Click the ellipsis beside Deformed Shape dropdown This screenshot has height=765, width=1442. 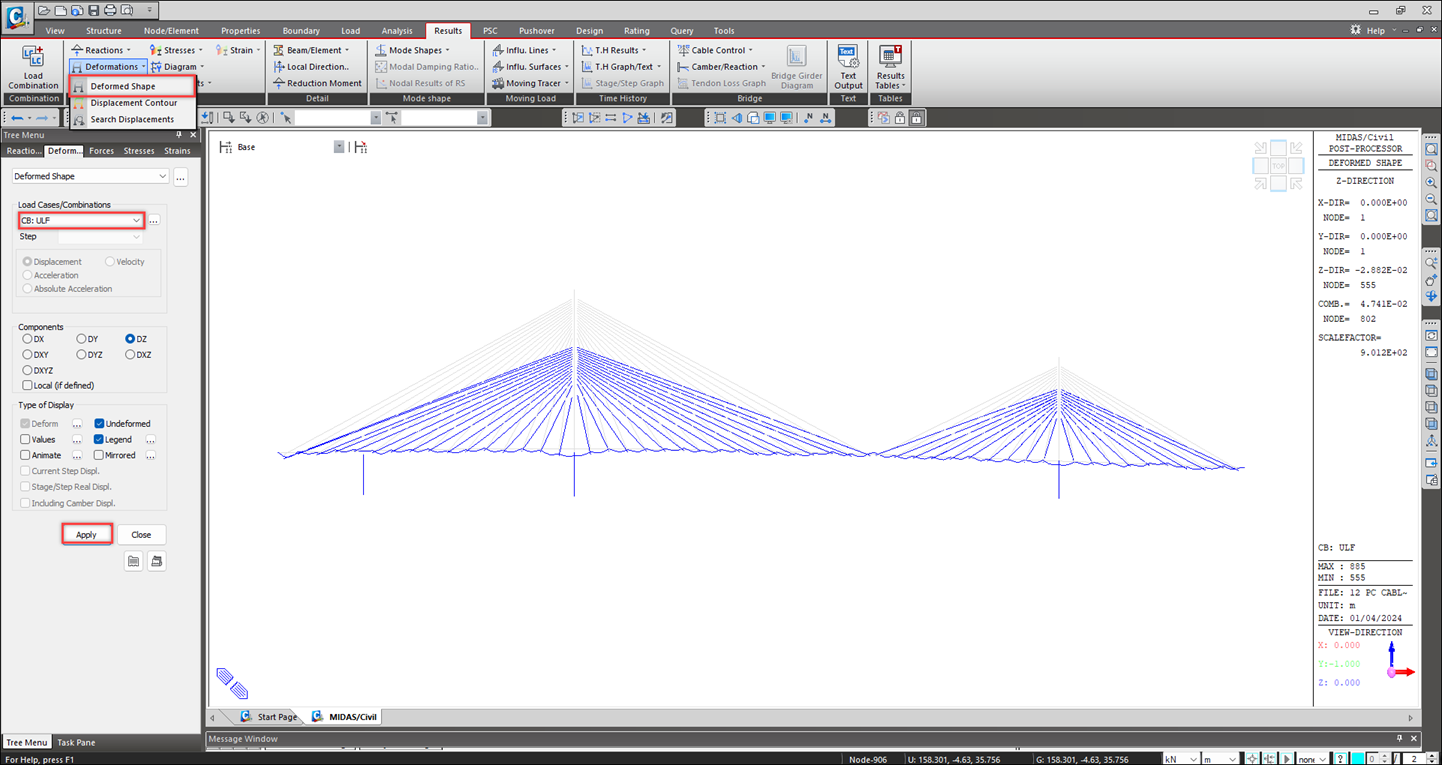coord(180,177)
